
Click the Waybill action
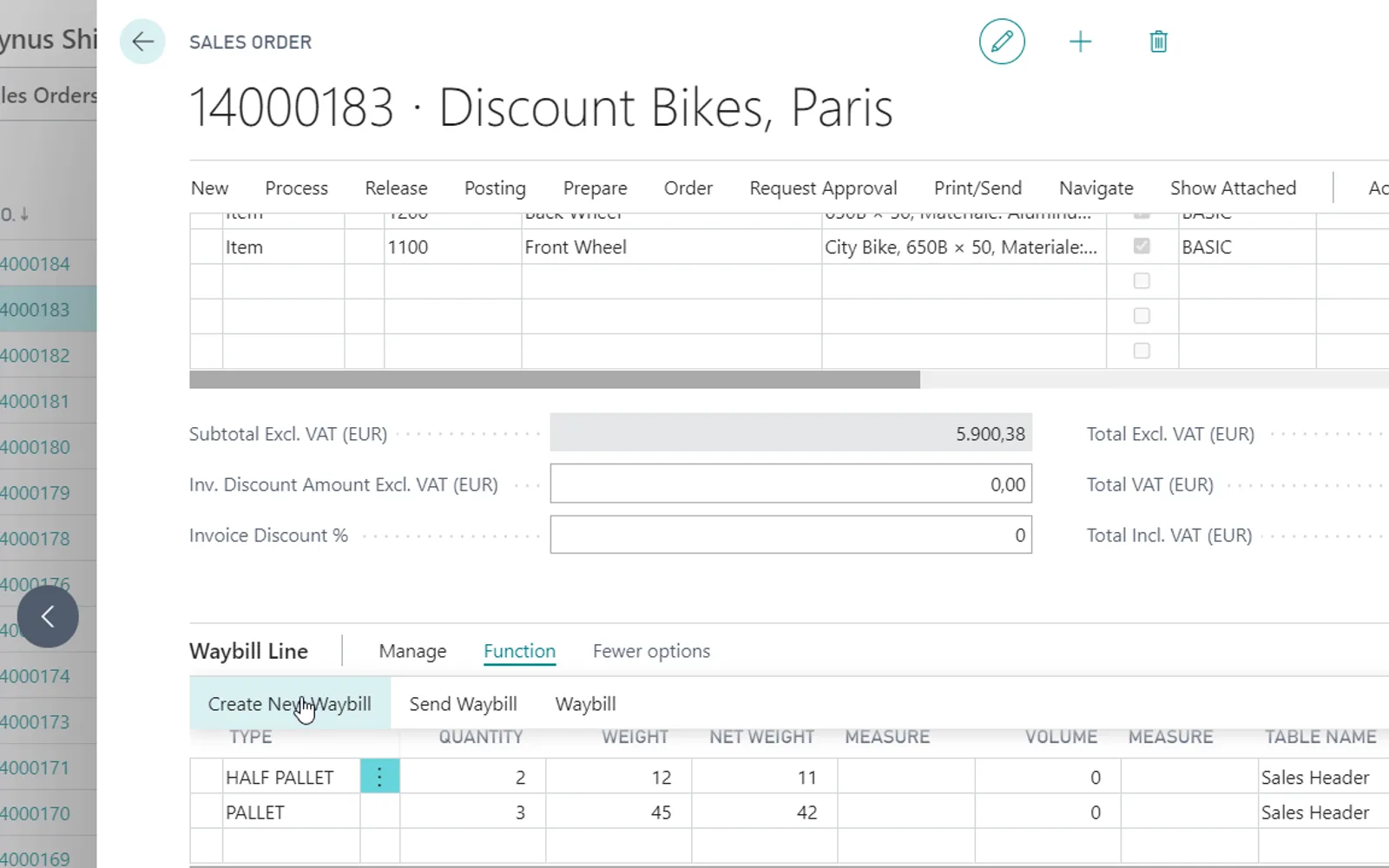[585, 704]
